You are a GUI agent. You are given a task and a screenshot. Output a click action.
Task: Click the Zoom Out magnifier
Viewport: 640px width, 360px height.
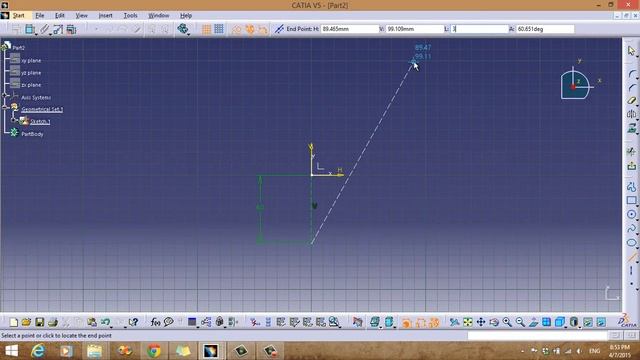pos(520,322)
